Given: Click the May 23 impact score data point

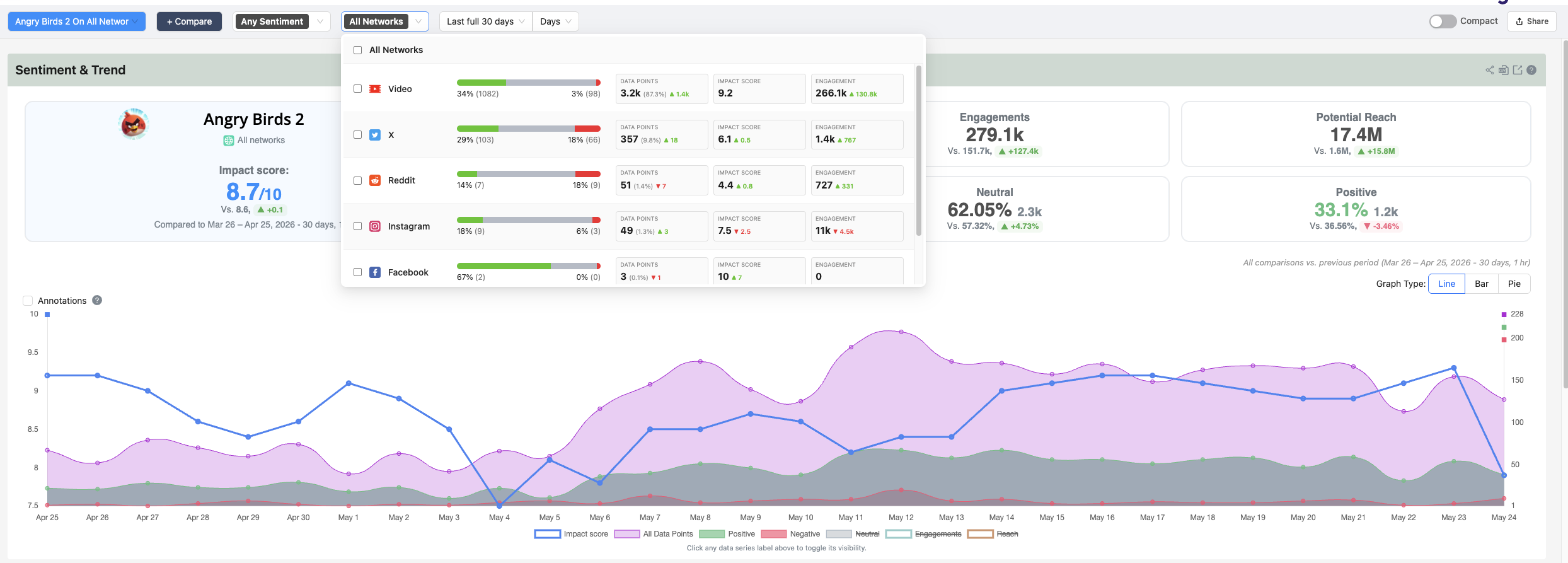Looking at the screenshot, I should pos(1454,368).
